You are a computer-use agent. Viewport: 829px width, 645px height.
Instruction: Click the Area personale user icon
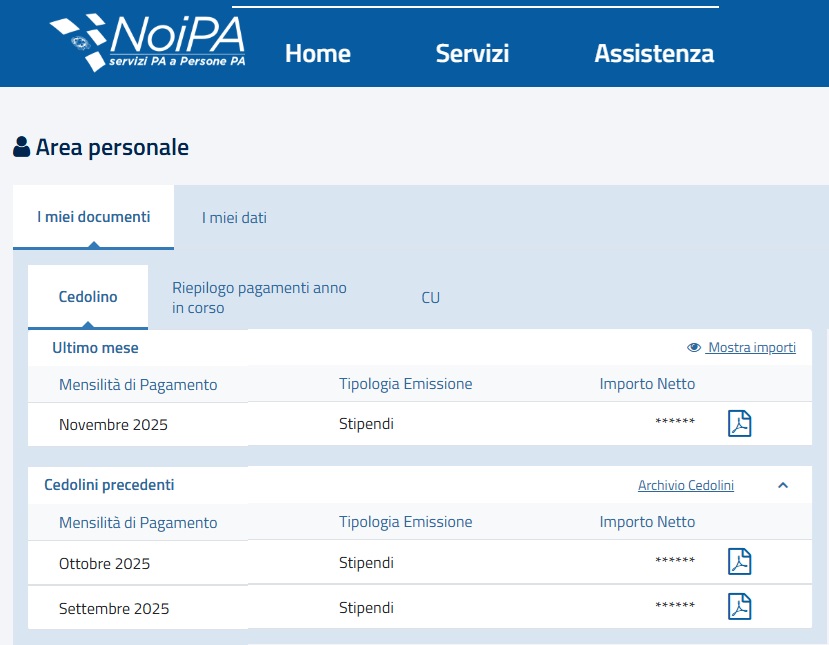(22, 148)
